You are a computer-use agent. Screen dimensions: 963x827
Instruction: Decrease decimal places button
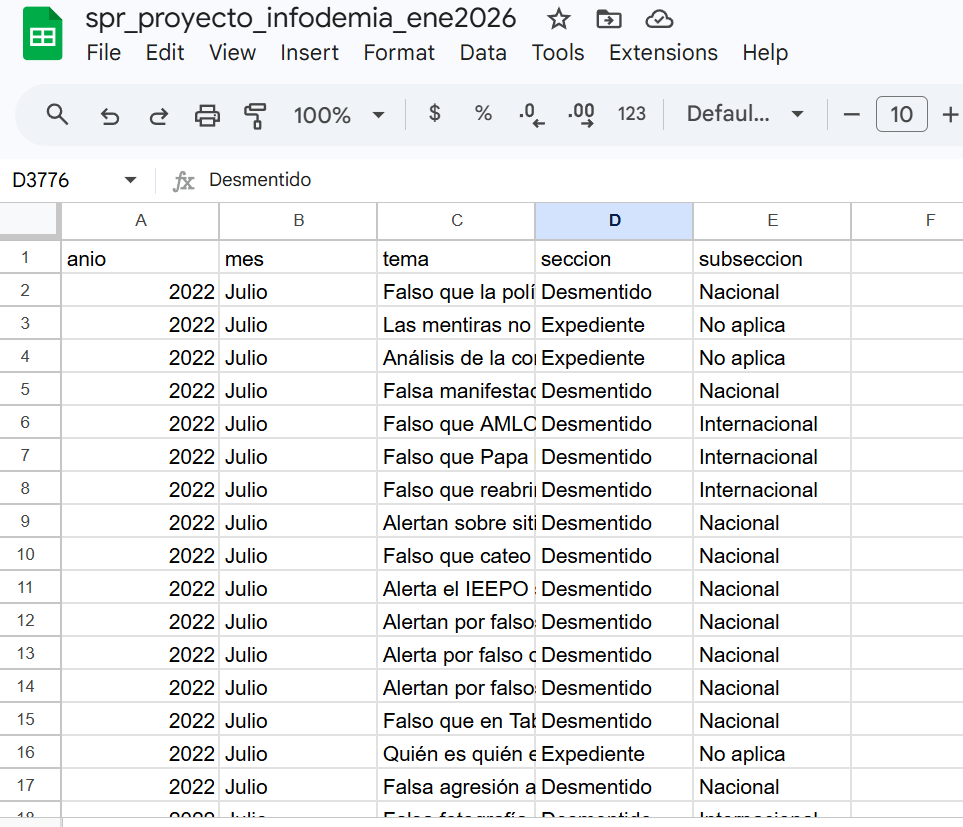[531, 115]
